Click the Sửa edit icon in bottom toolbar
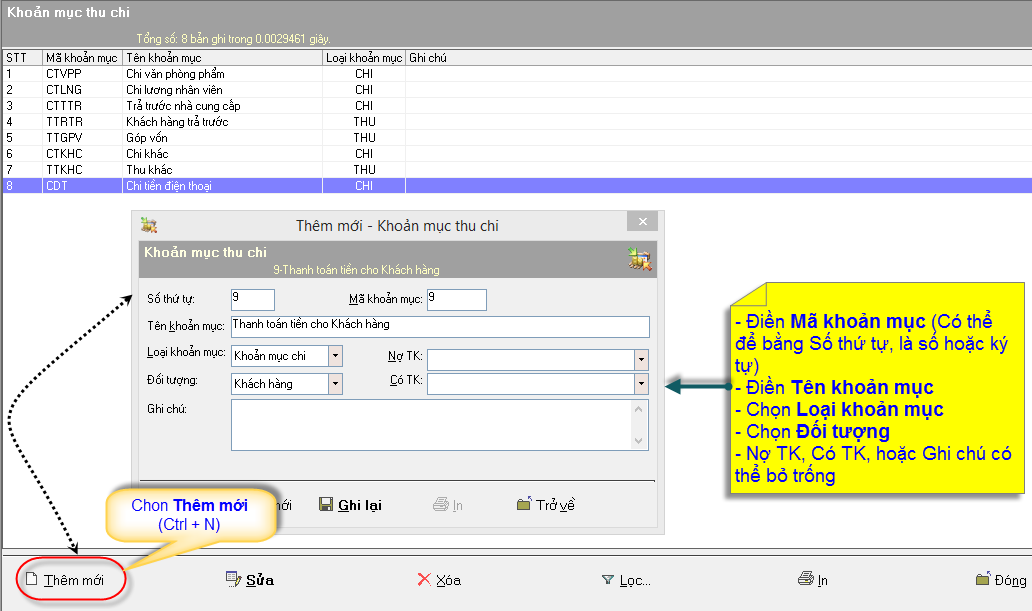 pyautogui.click(x=234, y=580)
